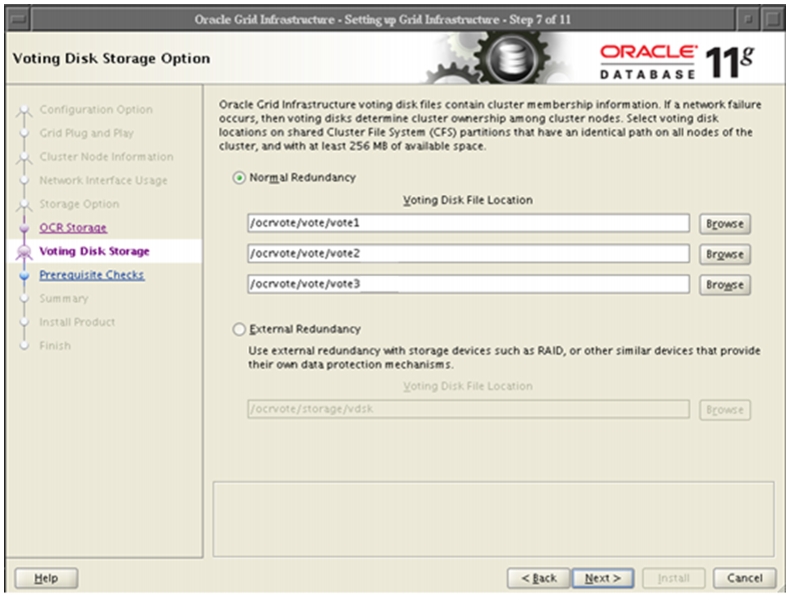Click the Install Product step
The width and height of the screenshot is (788, 601).
click(77, 322)
